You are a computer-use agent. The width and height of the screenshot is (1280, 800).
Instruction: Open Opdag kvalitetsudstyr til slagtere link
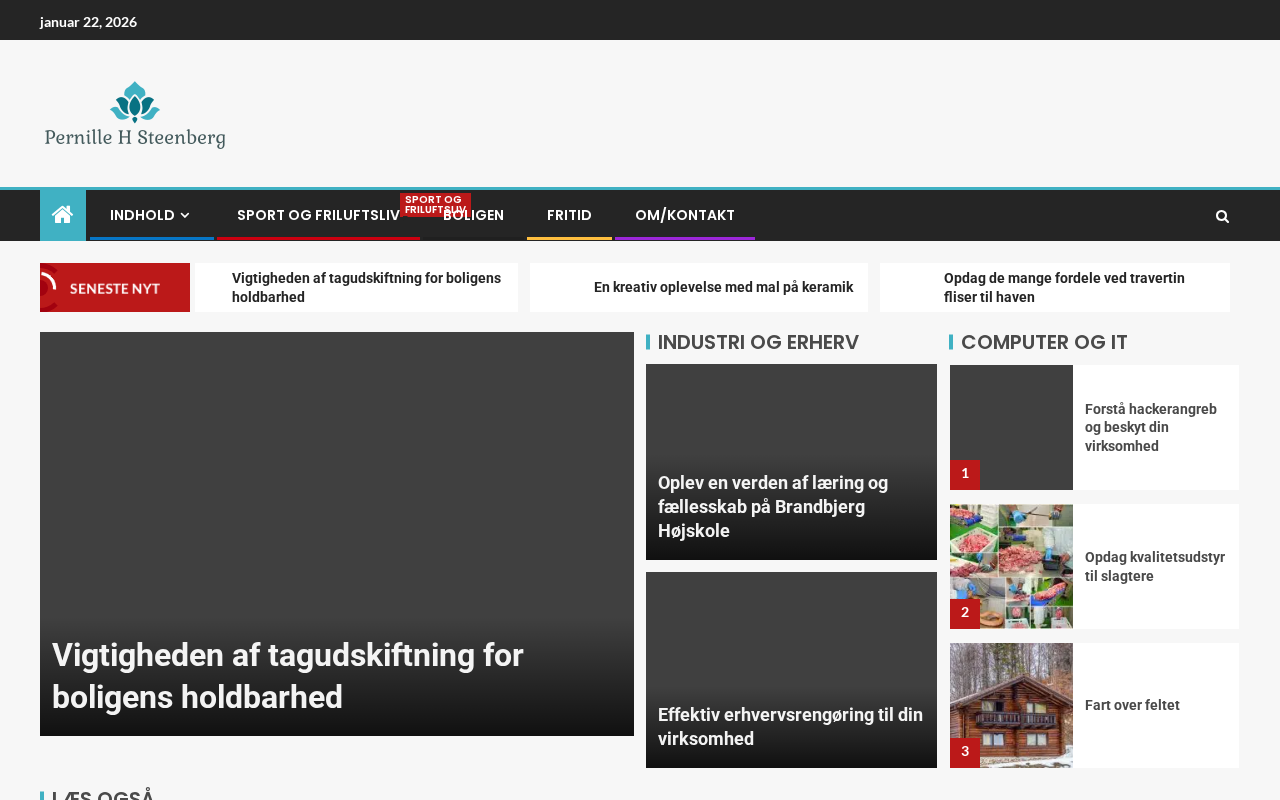point(1154,567)
